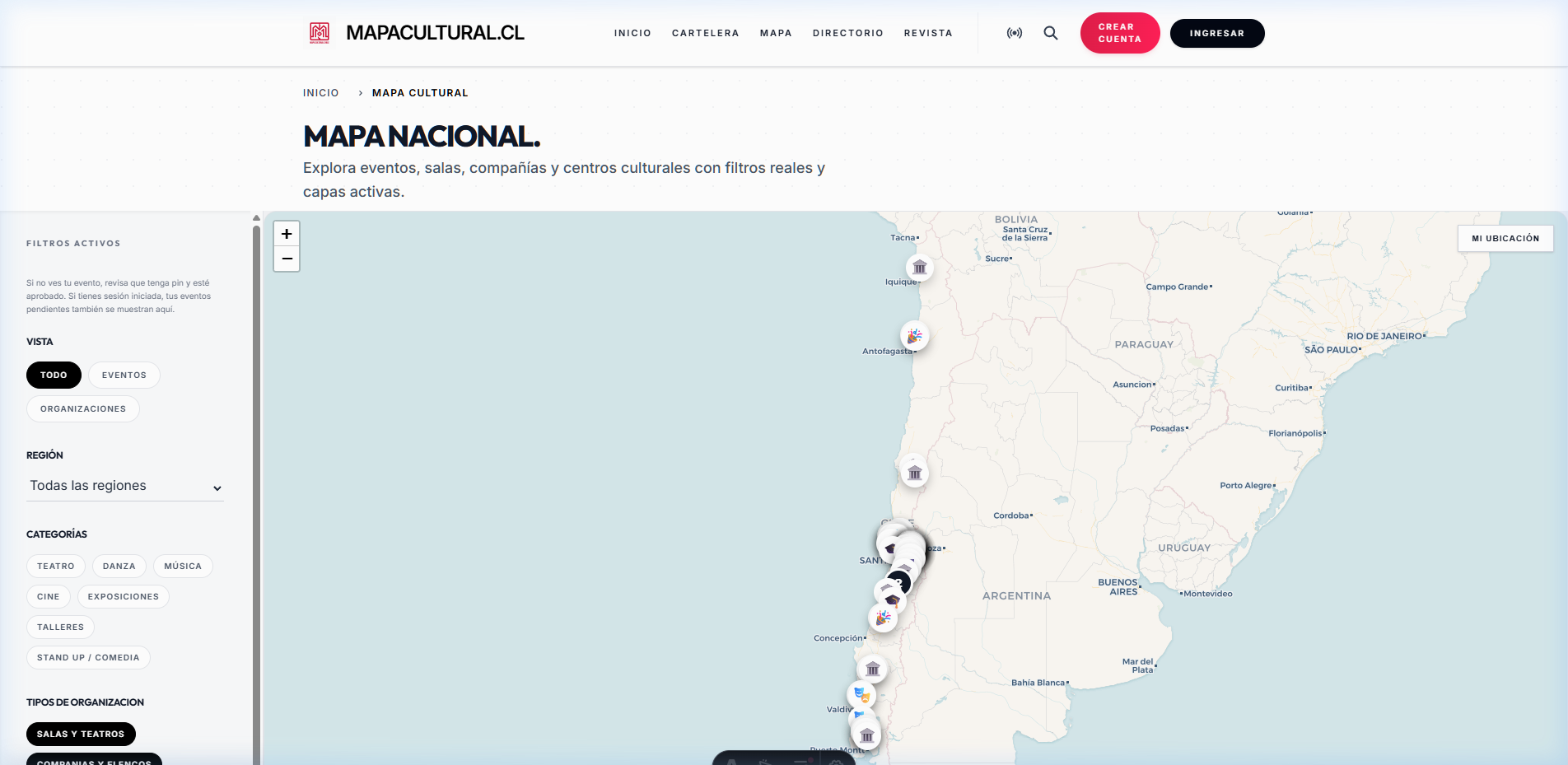1568x765 pixels.
Task: Click the Concepción map label
Action: tap(838, 638)
